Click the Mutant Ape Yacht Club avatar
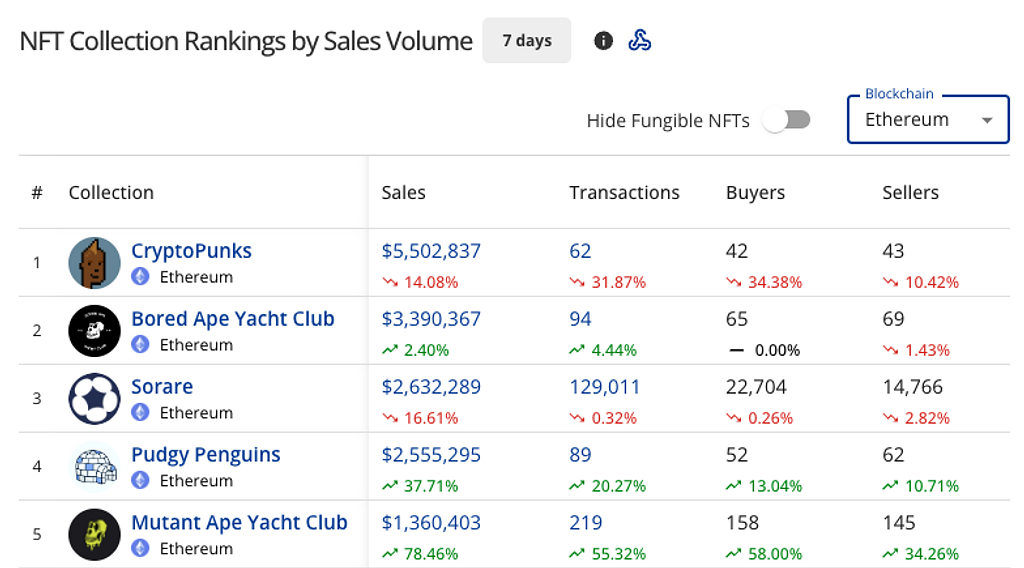 [x=94, y=535]
